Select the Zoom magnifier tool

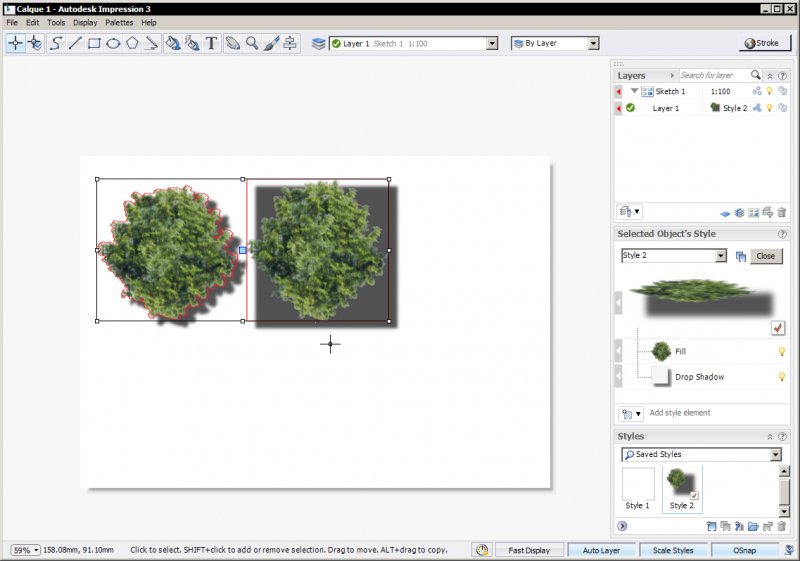coord(252,43)
